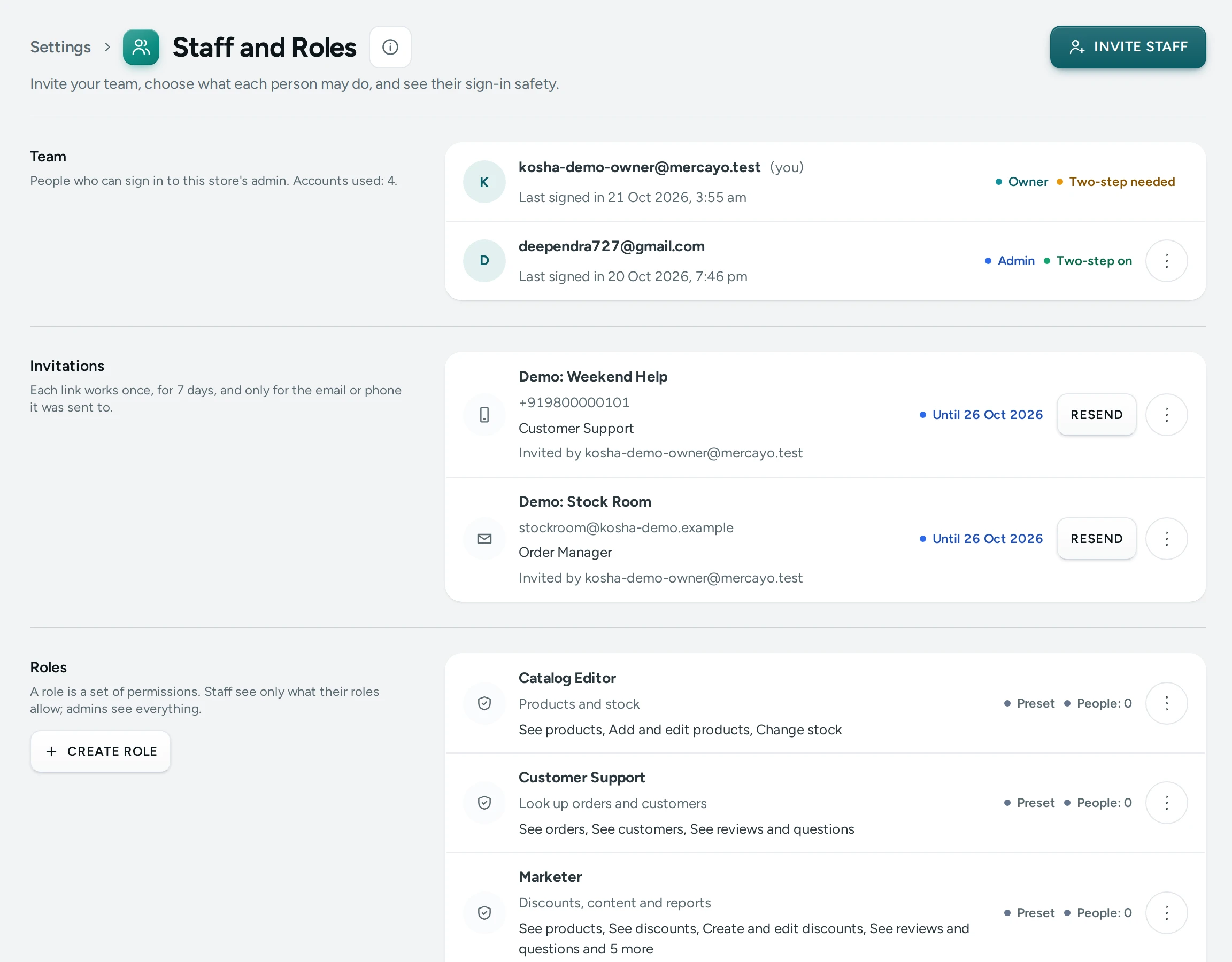Click the +919800000101 phone number
This screenshot has width=1232, height=962.
click(574, 402)
